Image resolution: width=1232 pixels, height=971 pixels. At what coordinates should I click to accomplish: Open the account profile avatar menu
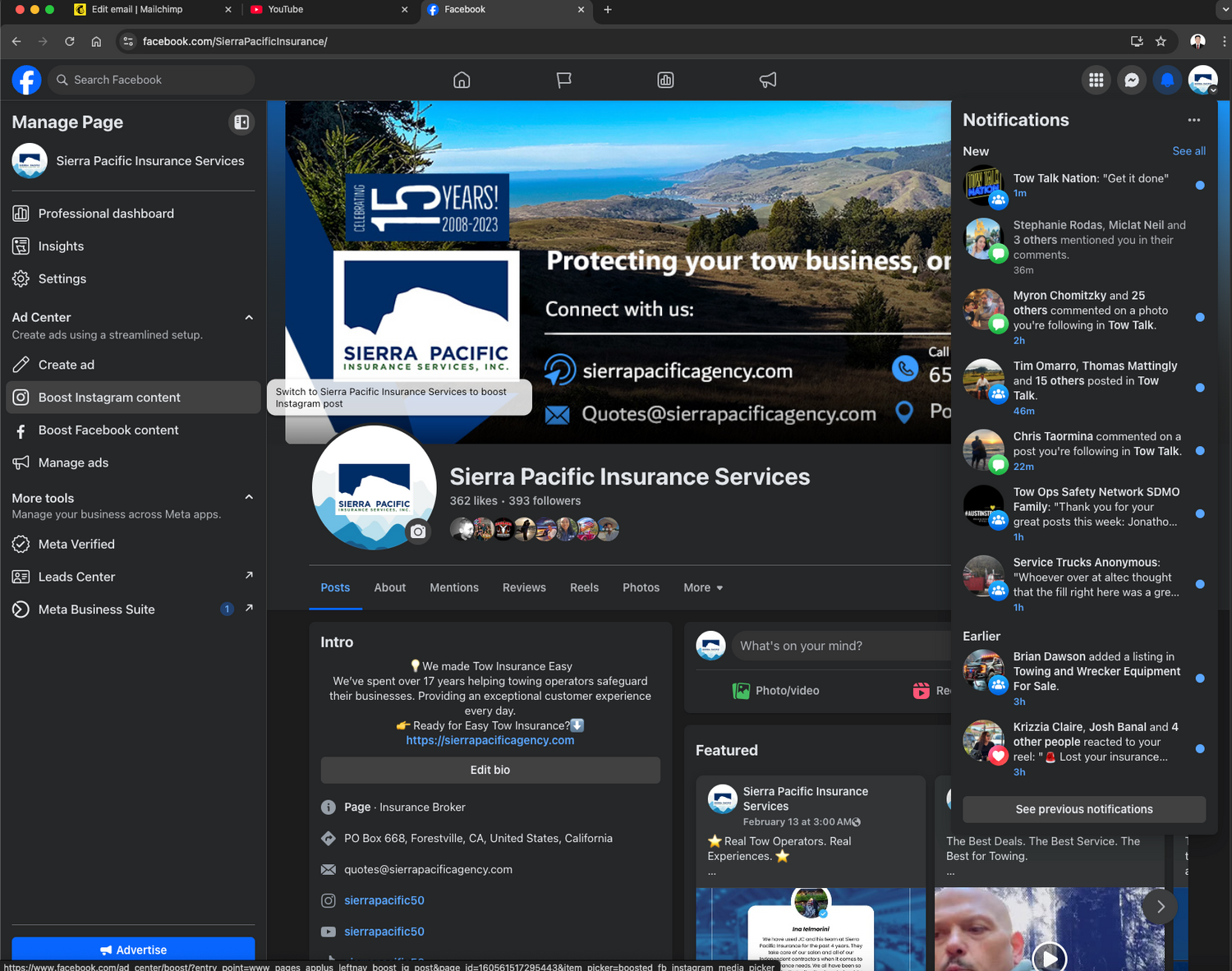tap(1203, 80)
